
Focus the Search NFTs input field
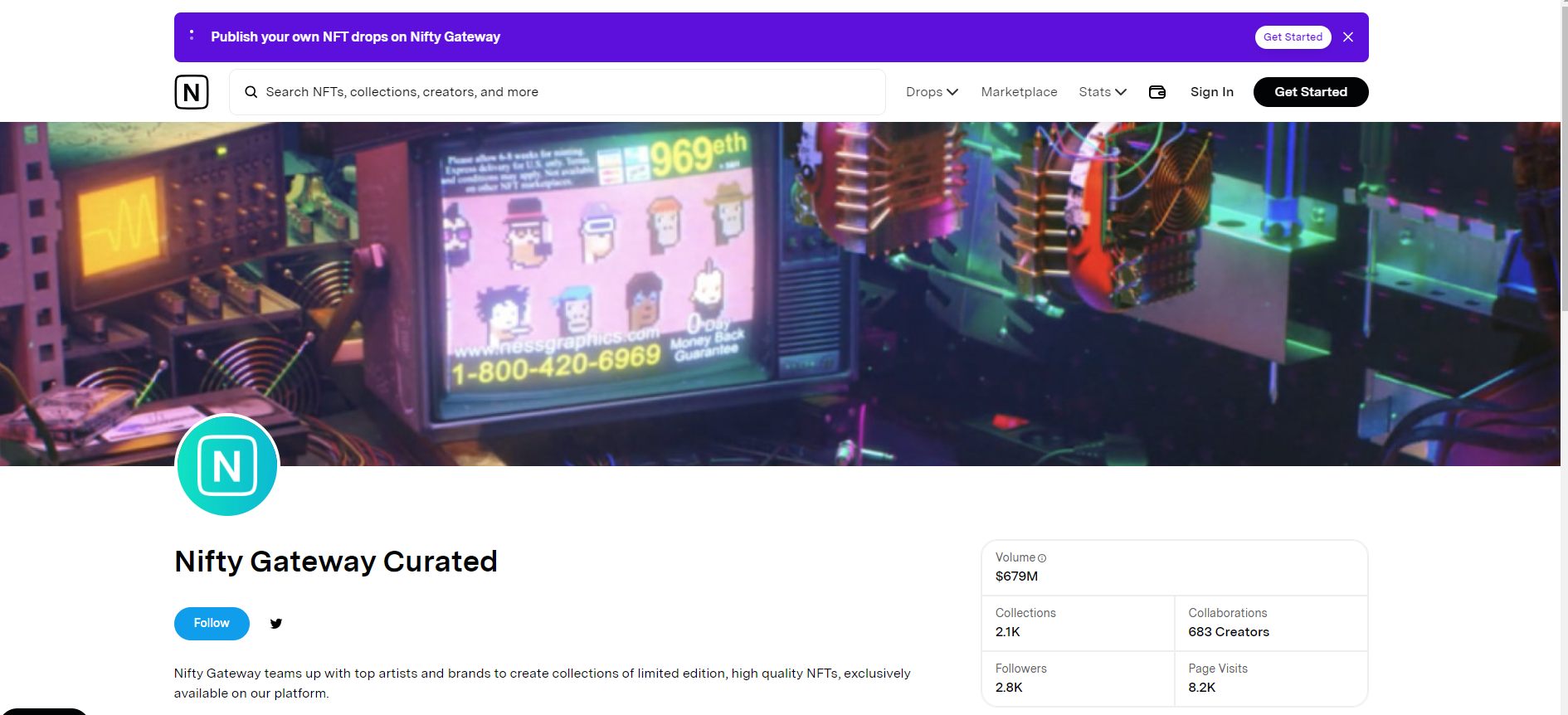coord(558,92)
